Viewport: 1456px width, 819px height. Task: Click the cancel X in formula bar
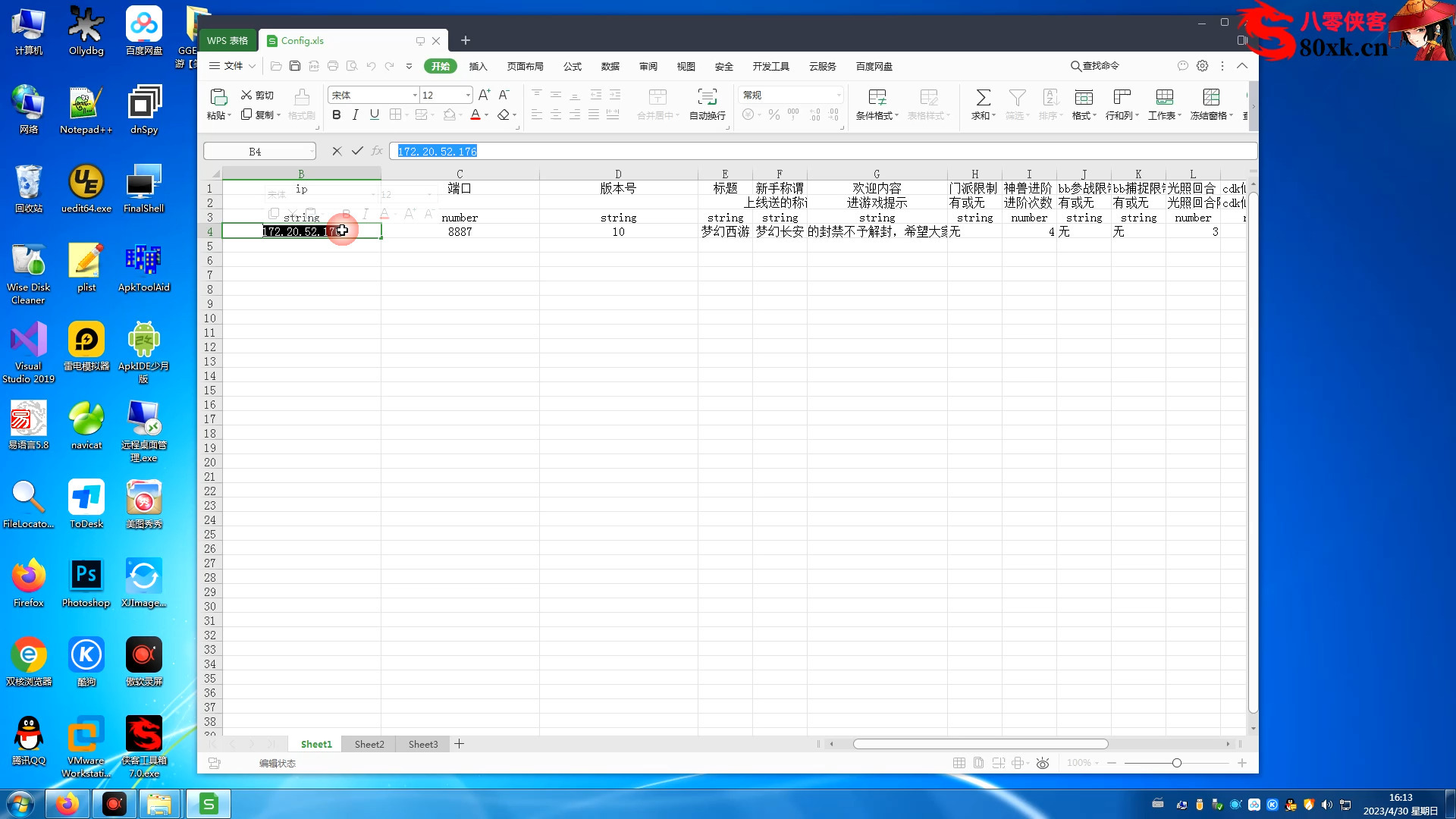tap(337, 151)
